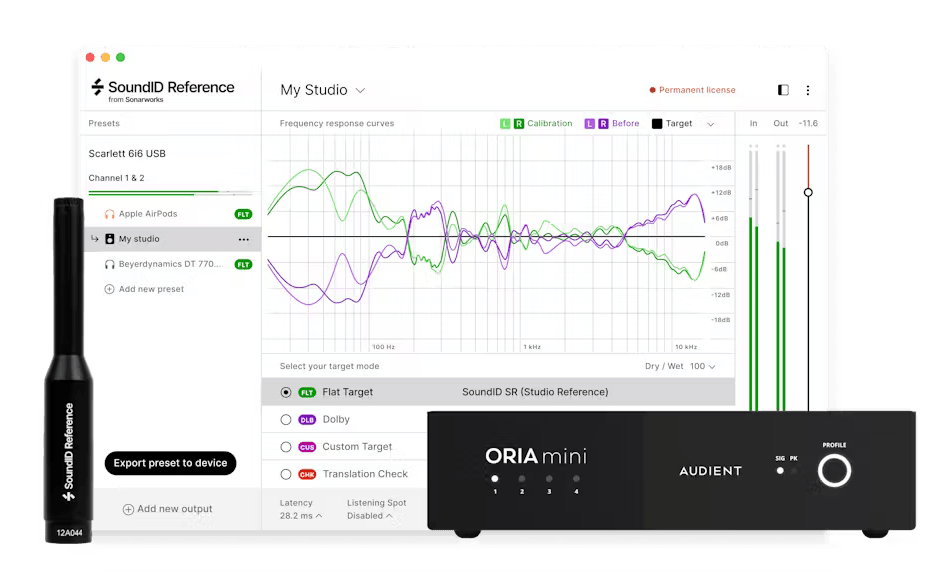This screenshot has height=575, width=946.
Task: Open My studio preset options ellipsis
Action: 244,240
